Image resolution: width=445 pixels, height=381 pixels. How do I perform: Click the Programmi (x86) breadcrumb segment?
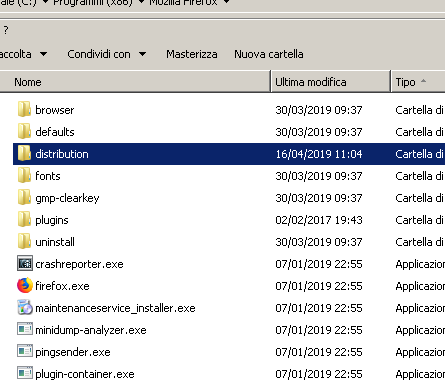coord(93,3)
